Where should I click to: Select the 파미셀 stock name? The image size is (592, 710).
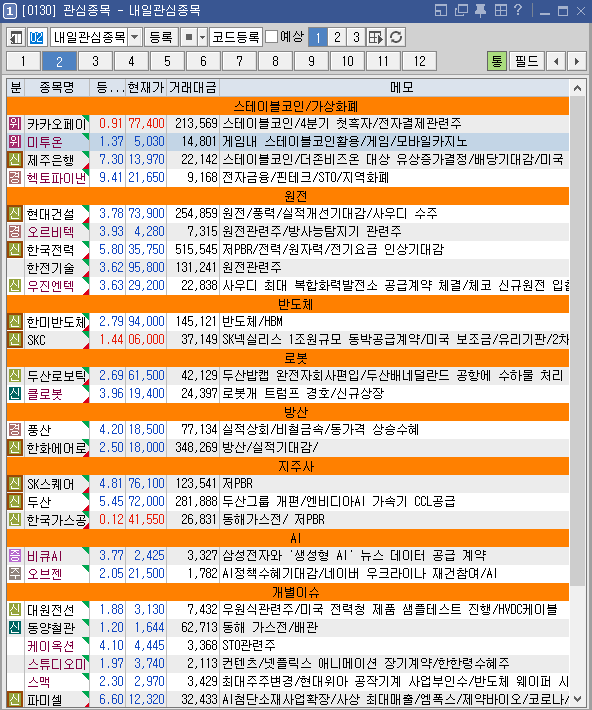[44, 700]
